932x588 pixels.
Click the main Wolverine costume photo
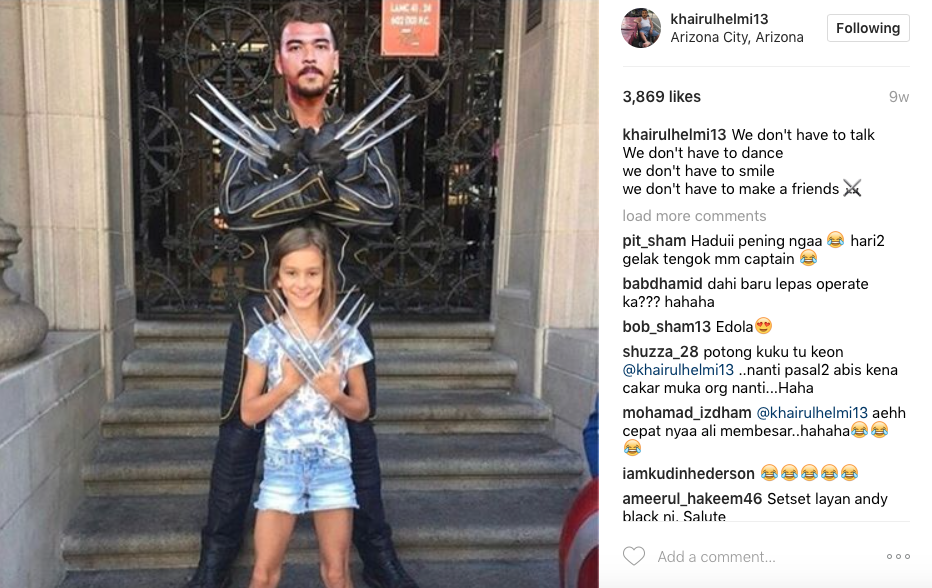point(299,294)
